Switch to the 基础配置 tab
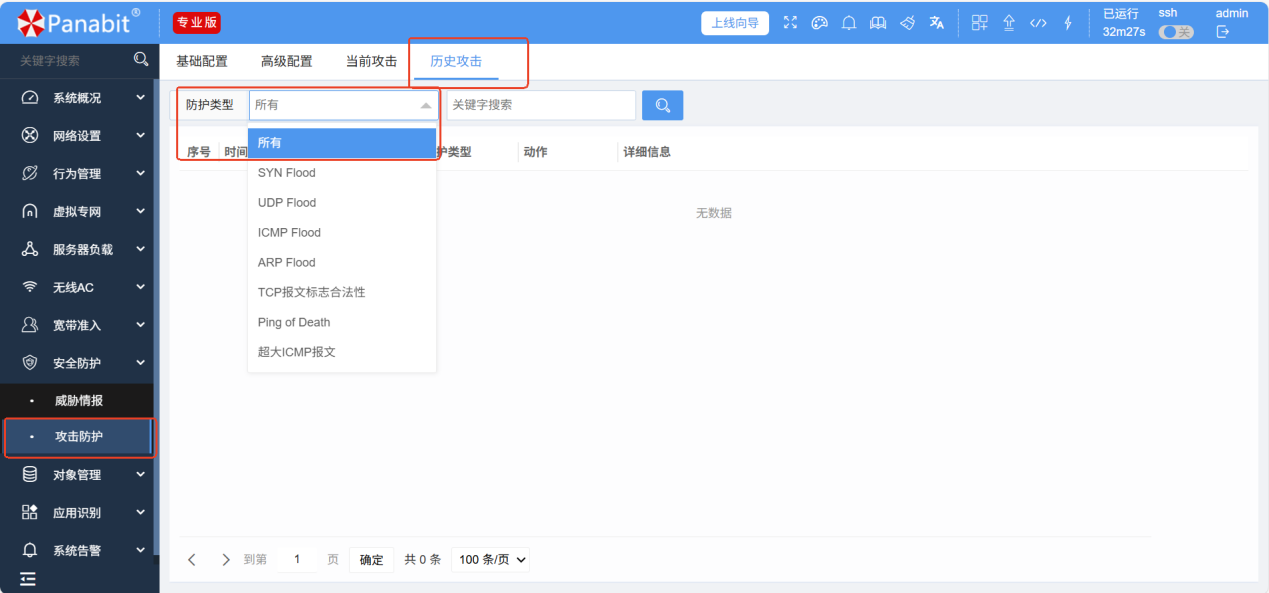The width and height of the screenshot is (1269, 593). (x=202, y=62)
